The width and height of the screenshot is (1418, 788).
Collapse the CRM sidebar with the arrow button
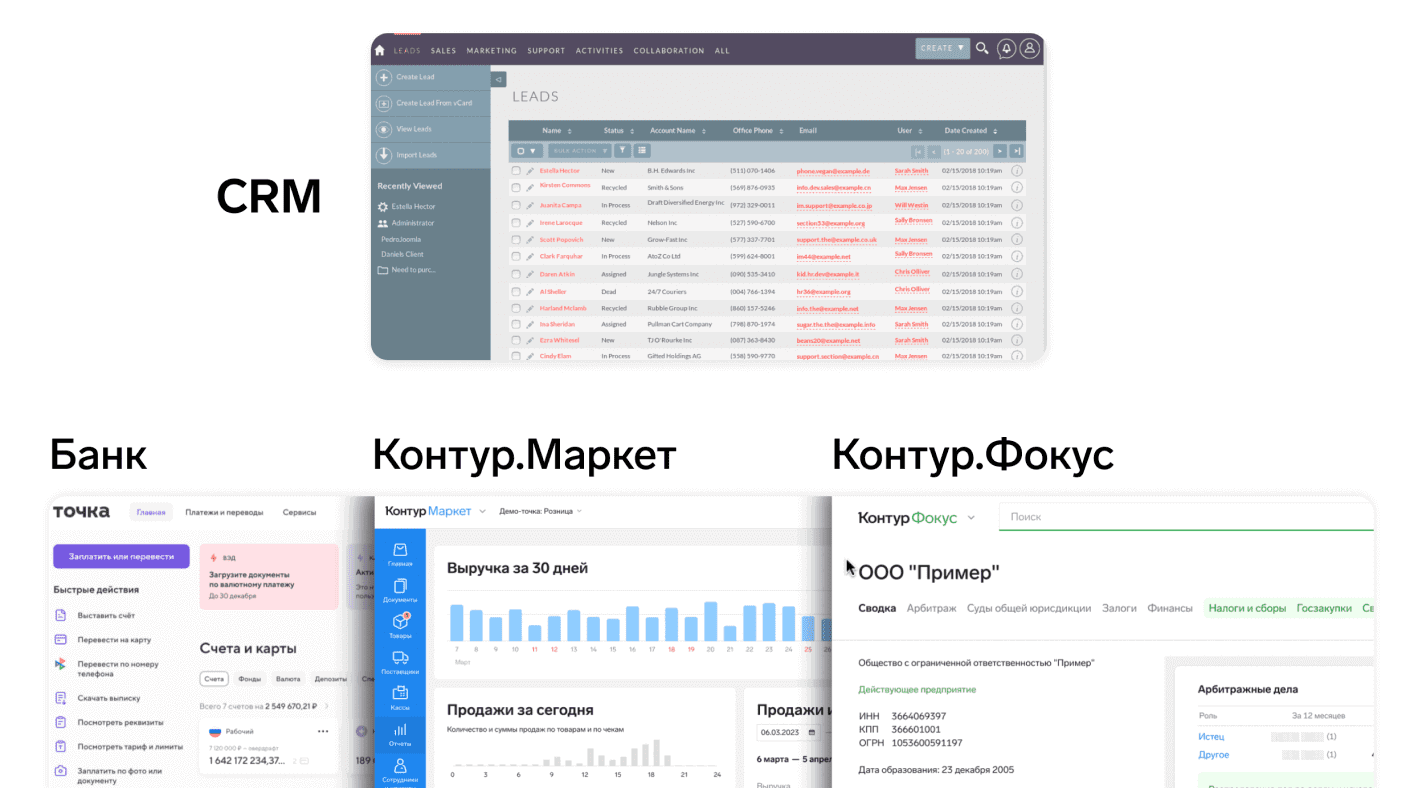pos(498,79)
